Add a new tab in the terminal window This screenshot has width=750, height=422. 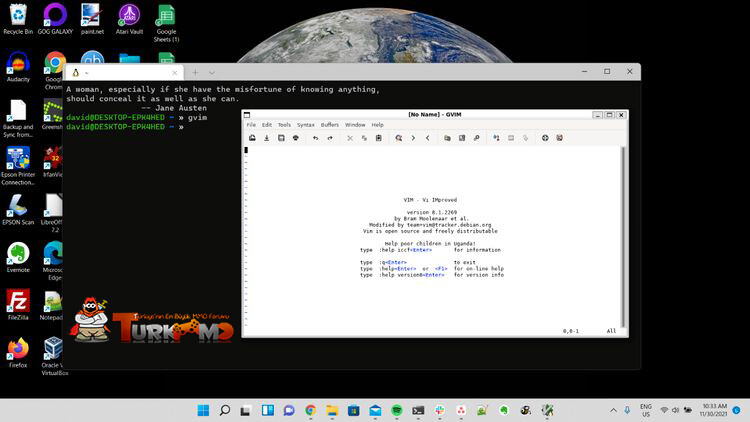(195, 73)
